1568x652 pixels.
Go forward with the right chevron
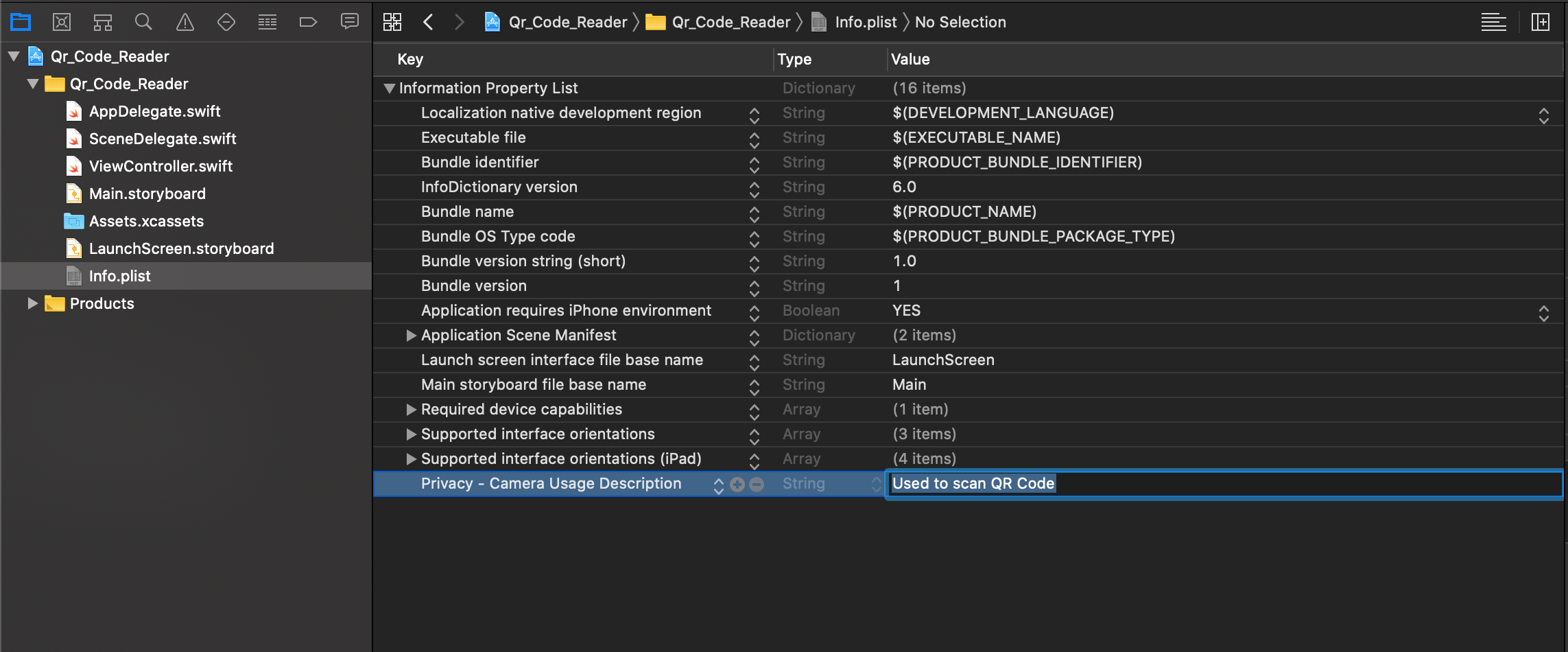pos(460,22)
